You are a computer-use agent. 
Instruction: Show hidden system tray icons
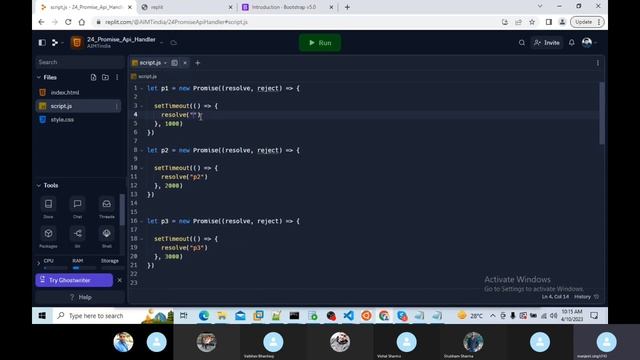pos(493,316)
